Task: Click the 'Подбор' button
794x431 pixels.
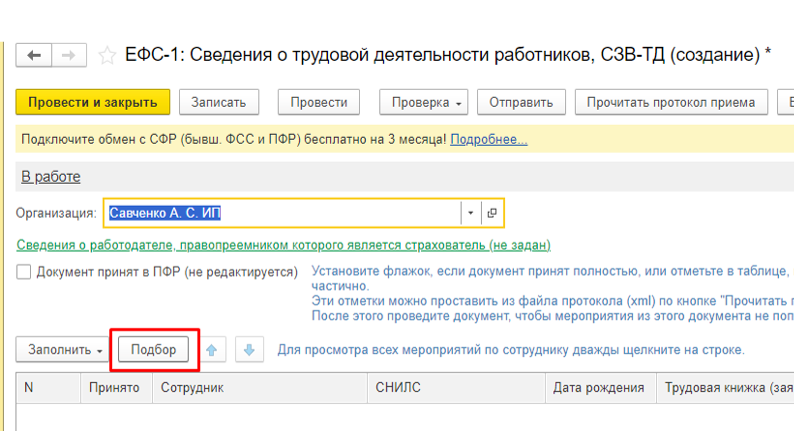Action: [x=153, y=349]
